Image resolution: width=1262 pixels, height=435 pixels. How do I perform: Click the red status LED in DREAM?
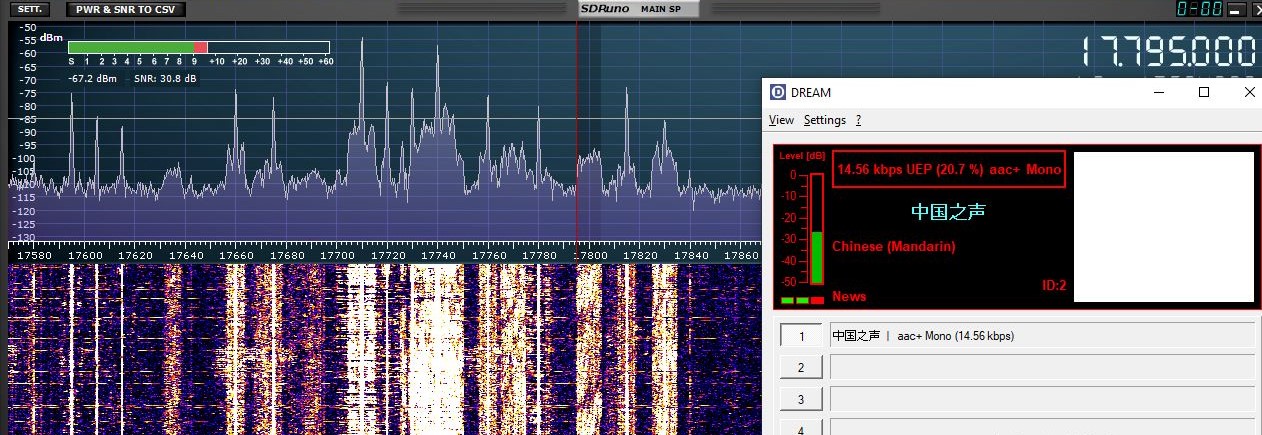818,300
